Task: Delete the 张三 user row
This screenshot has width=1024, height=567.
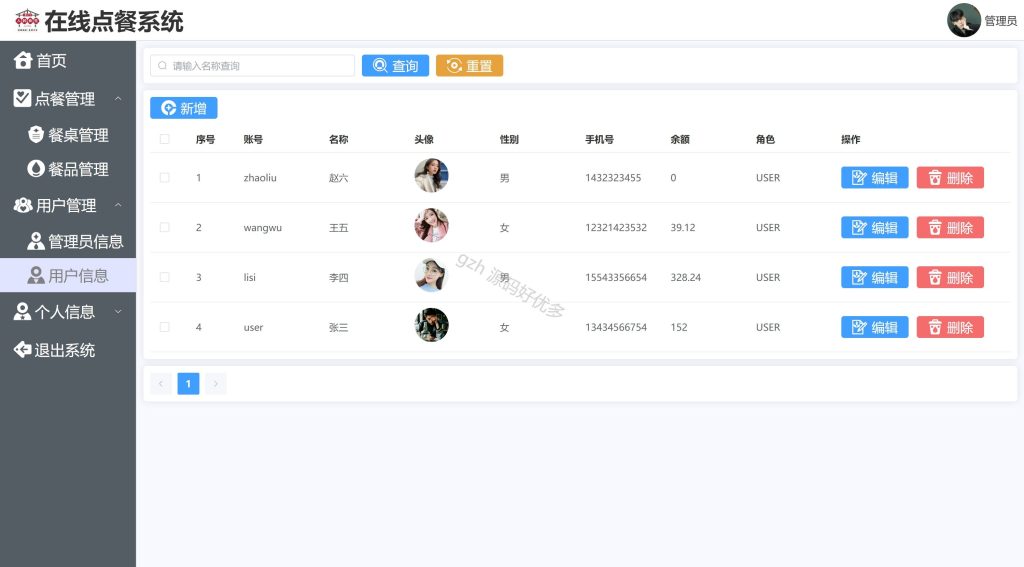Action: pos(950,327)
